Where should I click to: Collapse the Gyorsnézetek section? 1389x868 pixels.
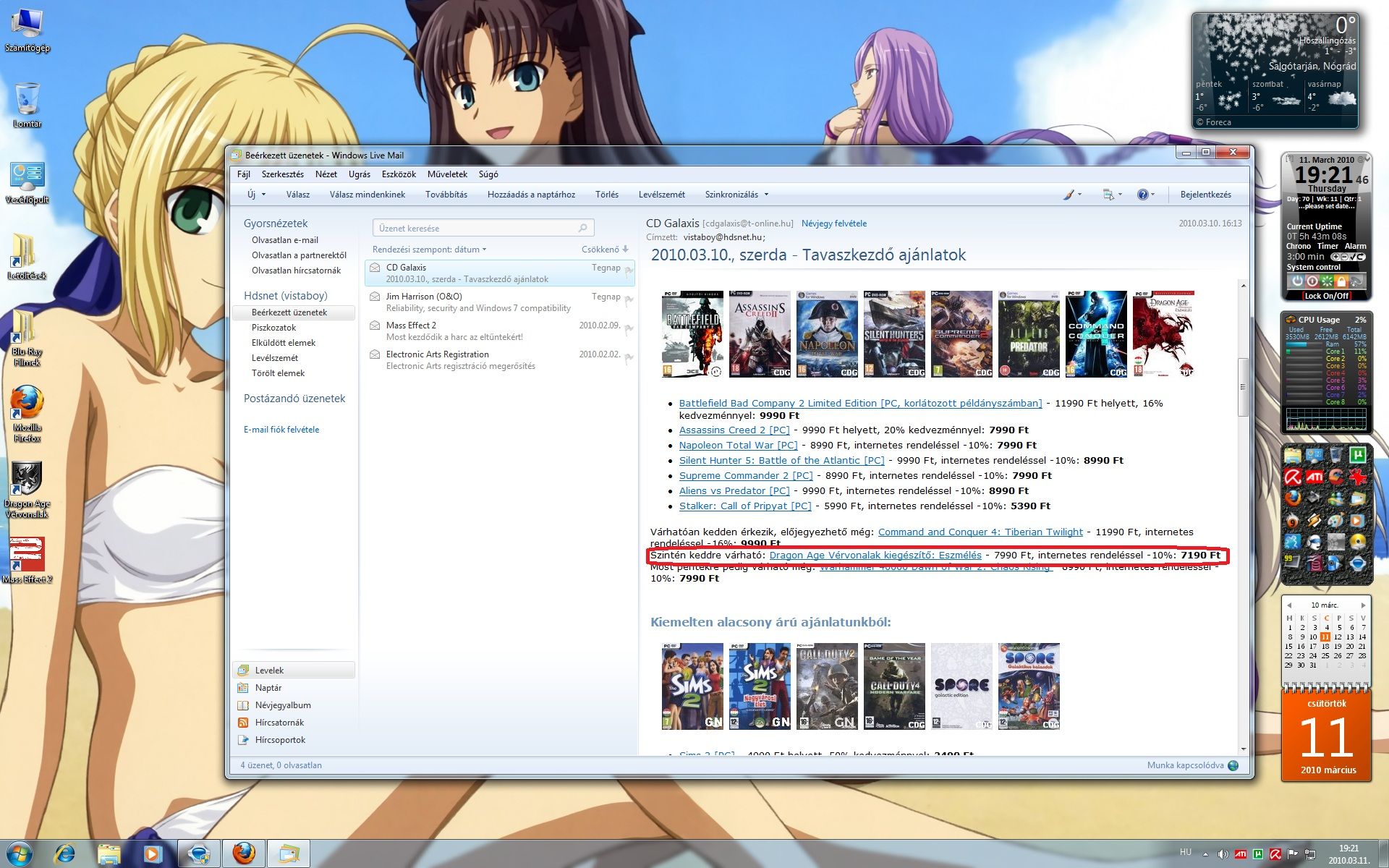pos(276,224)
